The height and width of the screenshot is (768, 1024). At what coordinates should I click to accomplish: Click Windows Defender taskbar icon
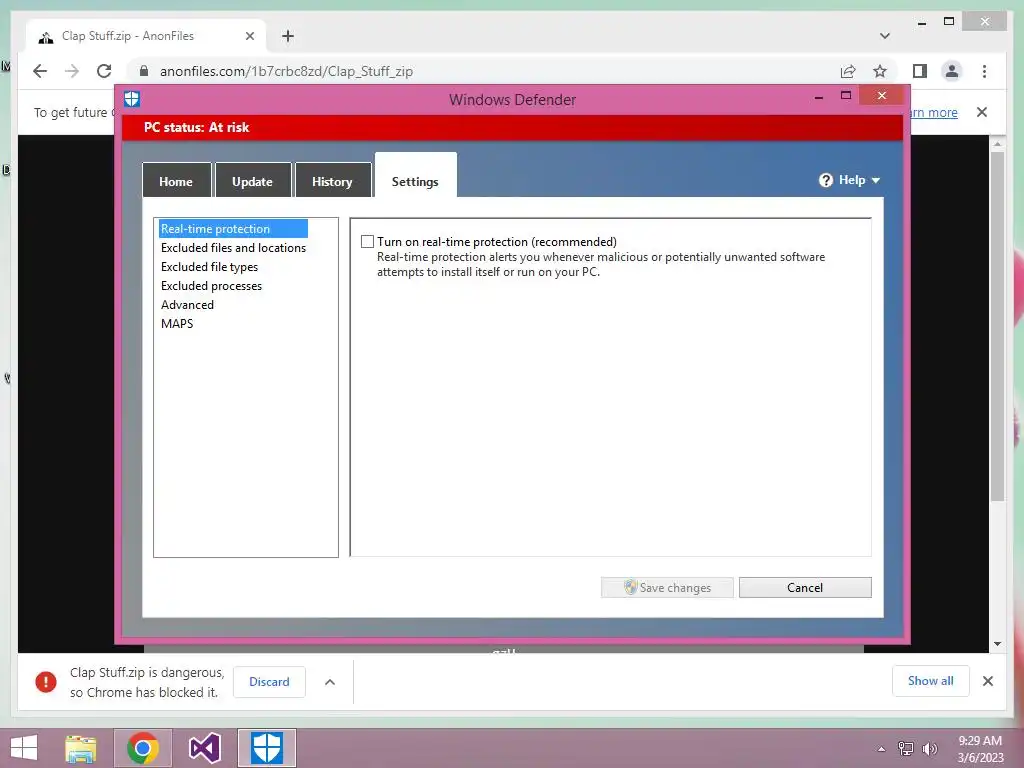[x=266, y=748]
